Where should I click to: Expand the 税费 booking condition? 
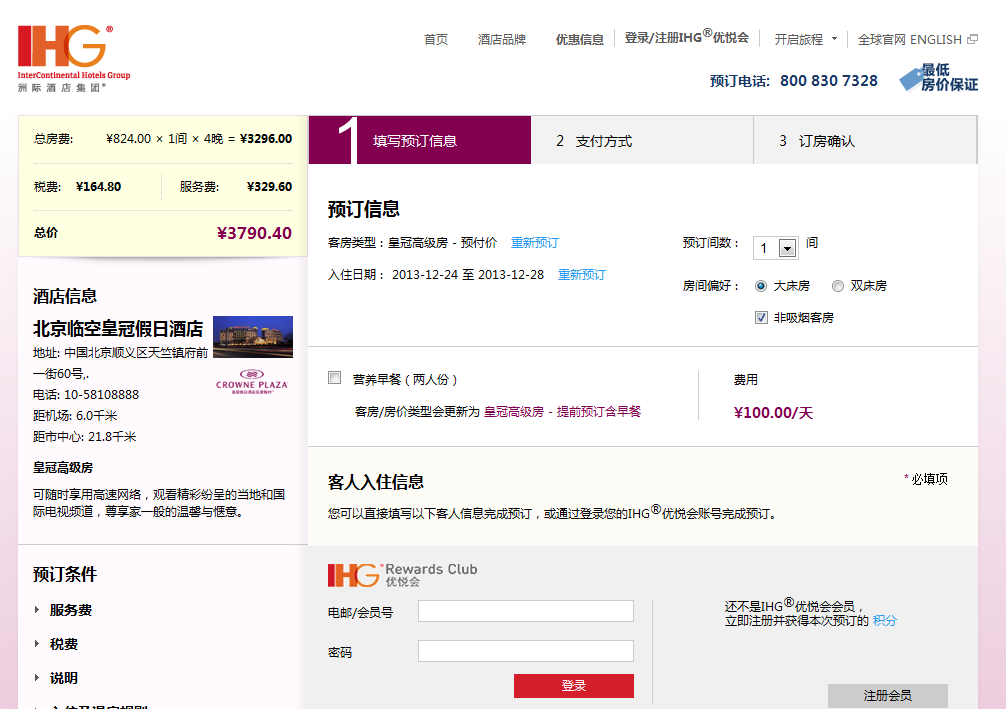click(x=56, y=644)
